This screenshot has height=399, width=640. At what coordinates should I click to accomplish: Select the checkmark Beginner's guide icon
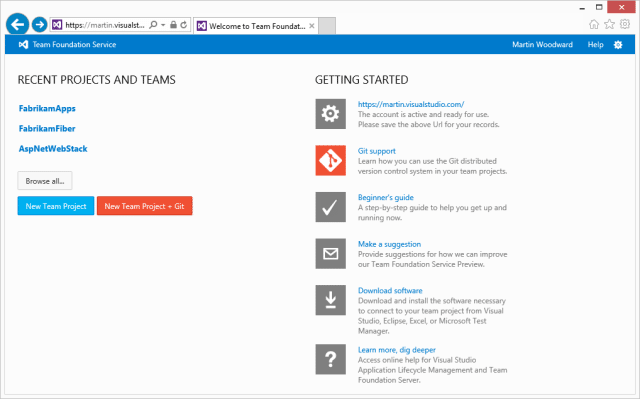[330, 207]
